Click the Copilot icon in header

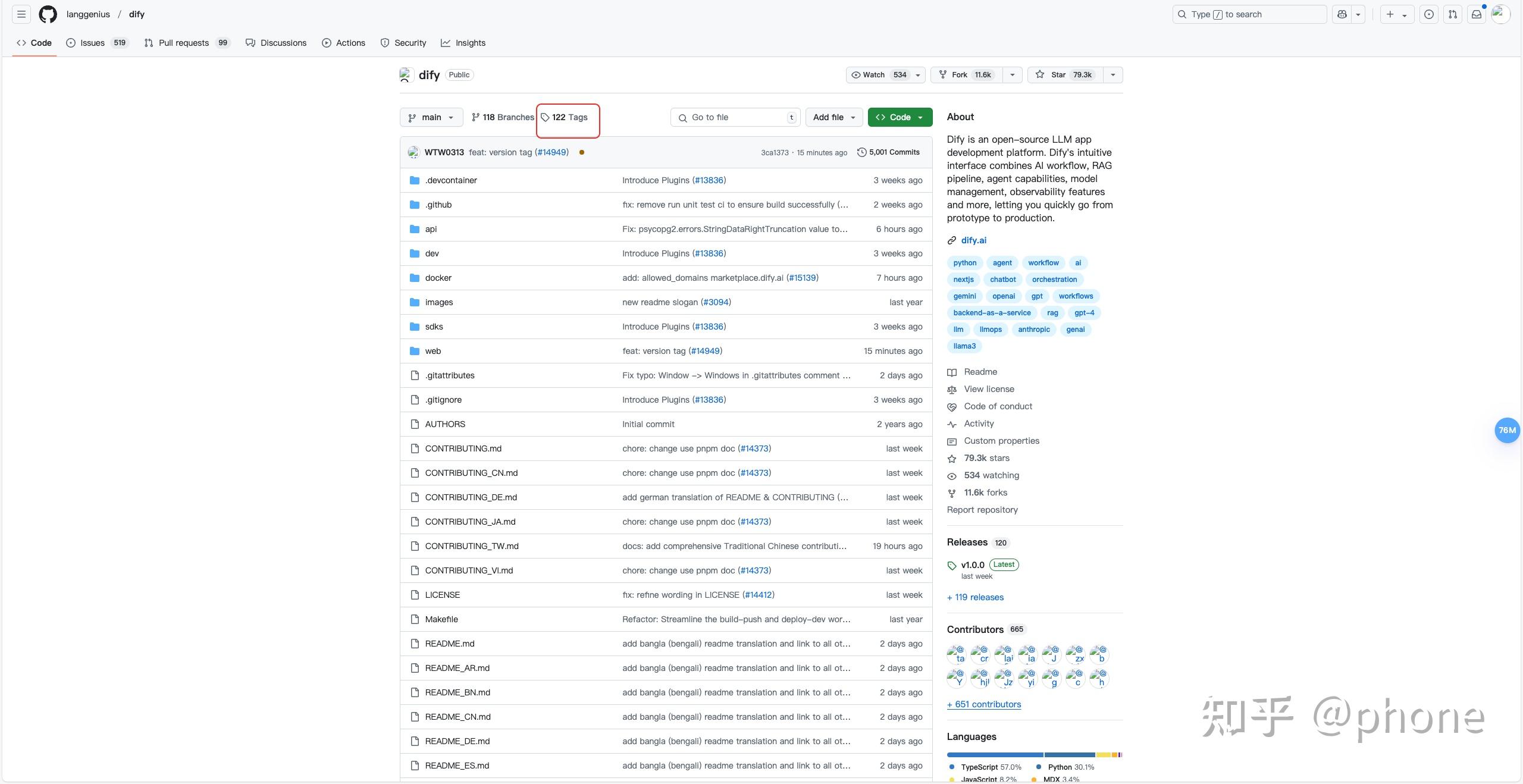1342,14
